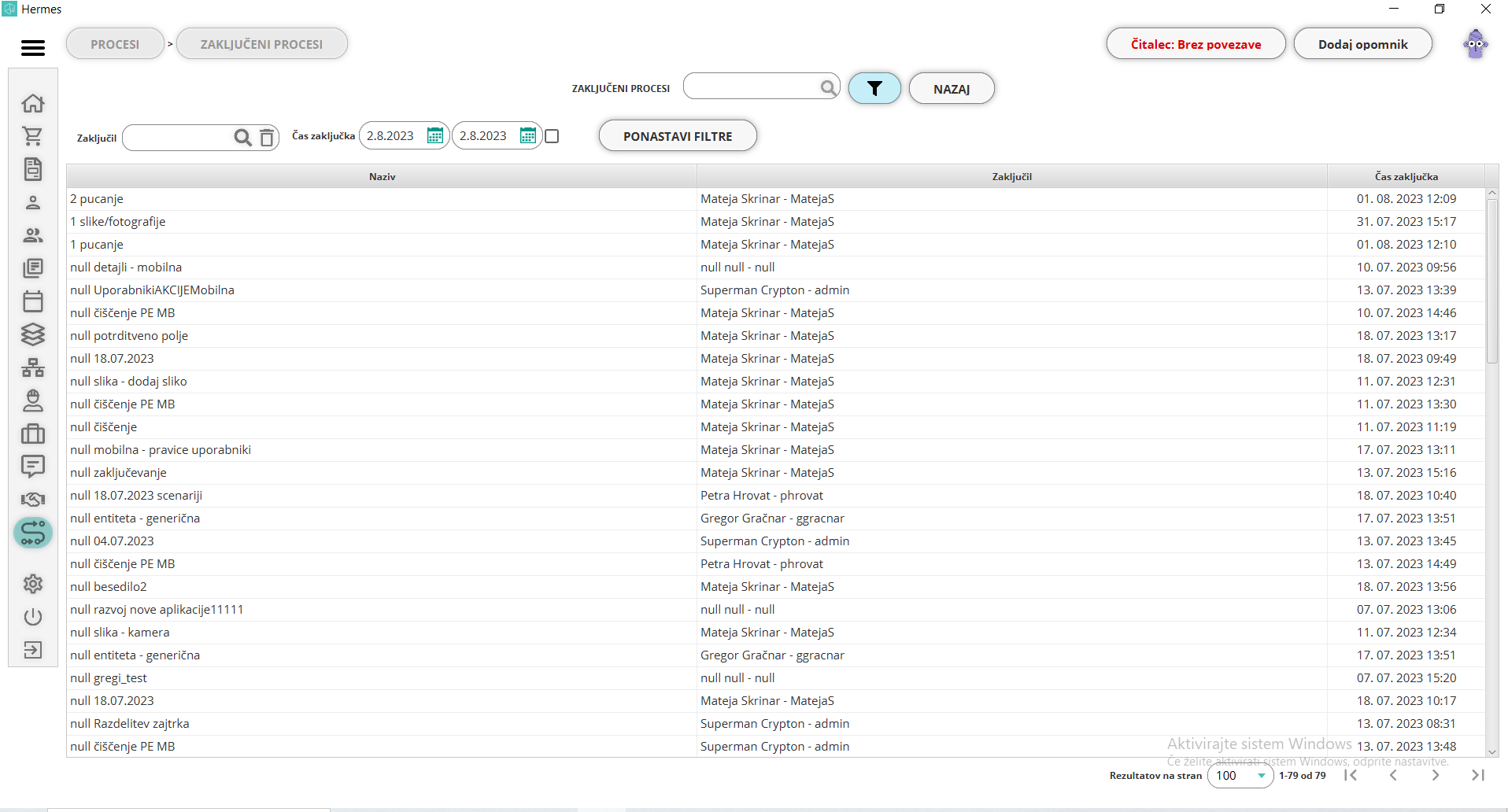Toggle the funnel filter button
The height and width of the screenshot is (812, 1508).
(874, 88)
